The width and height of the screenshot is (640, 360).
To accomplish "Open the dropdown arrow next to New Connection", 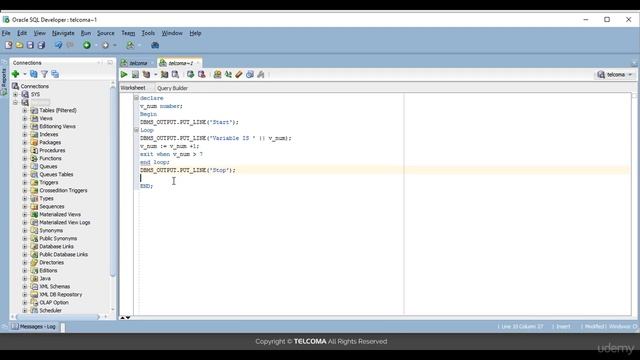I will pyautogui.click(x=24, y=74).
